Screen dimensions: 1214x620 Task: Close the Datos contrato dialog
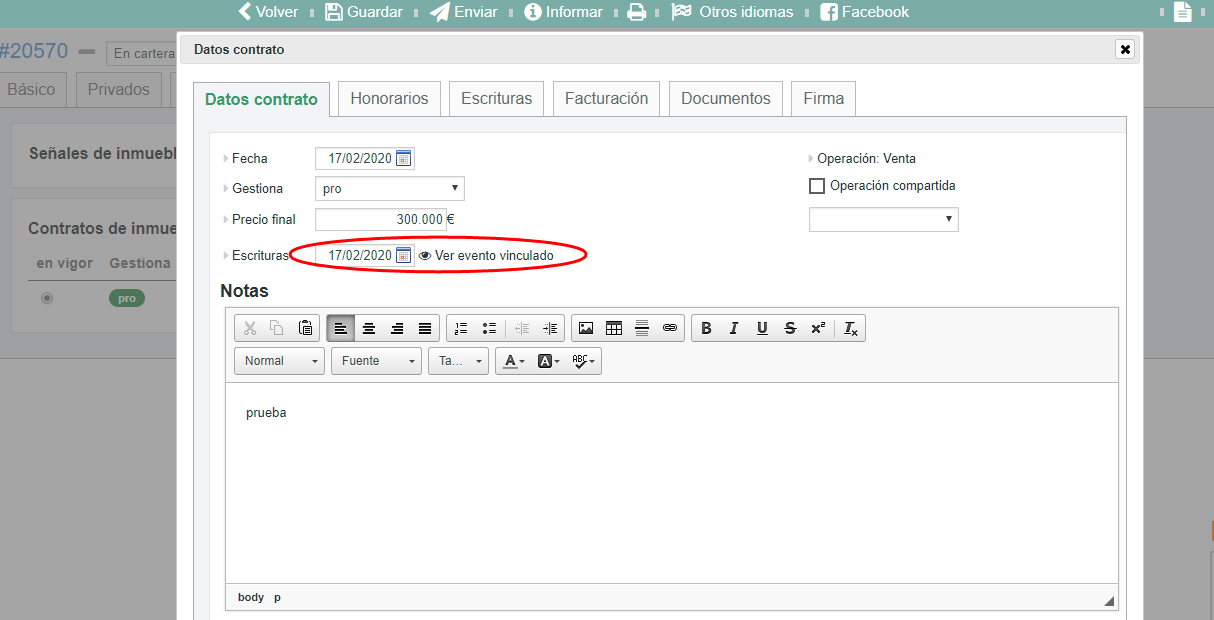(1125, 49)
